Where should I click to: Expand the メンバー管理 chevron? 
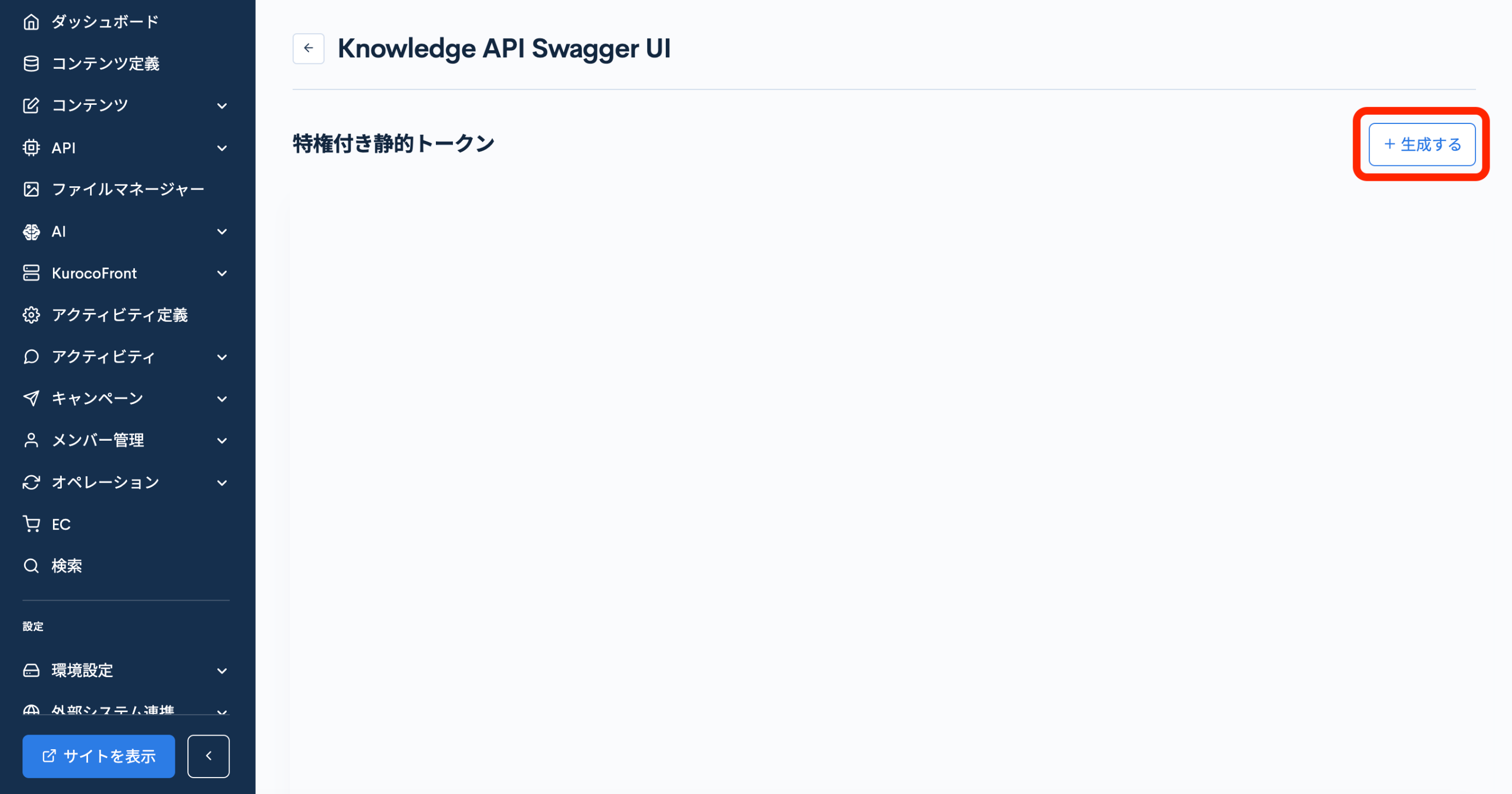222,440
